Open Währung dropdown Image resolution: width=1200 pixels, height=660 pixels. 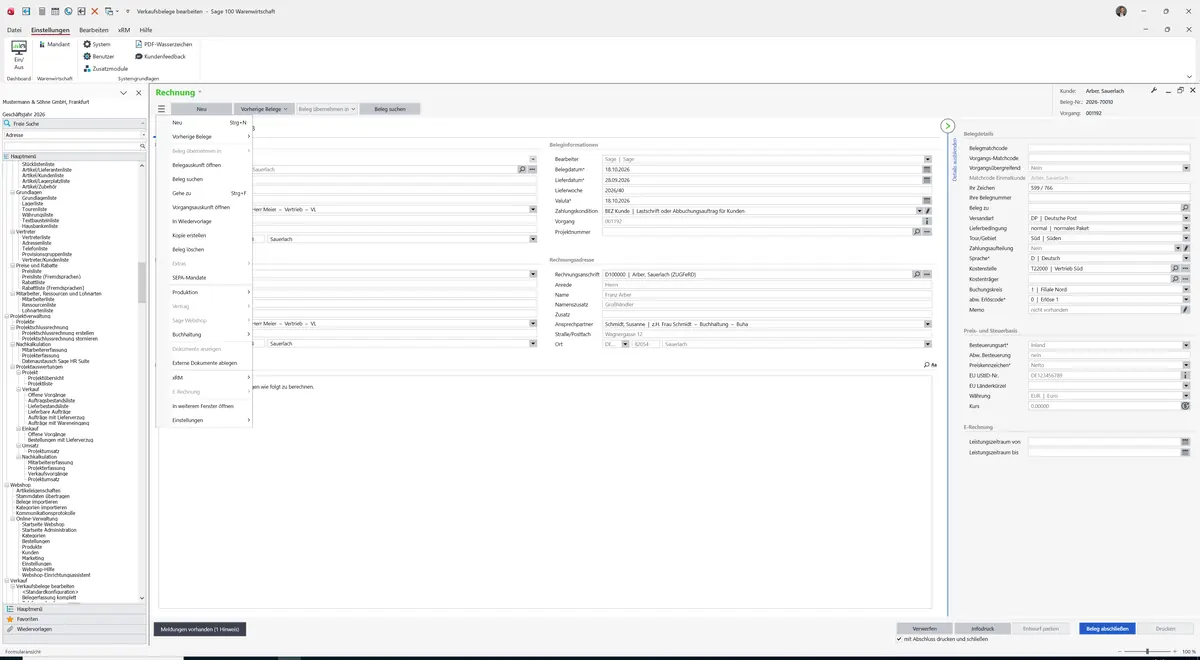click(1186, 396)
